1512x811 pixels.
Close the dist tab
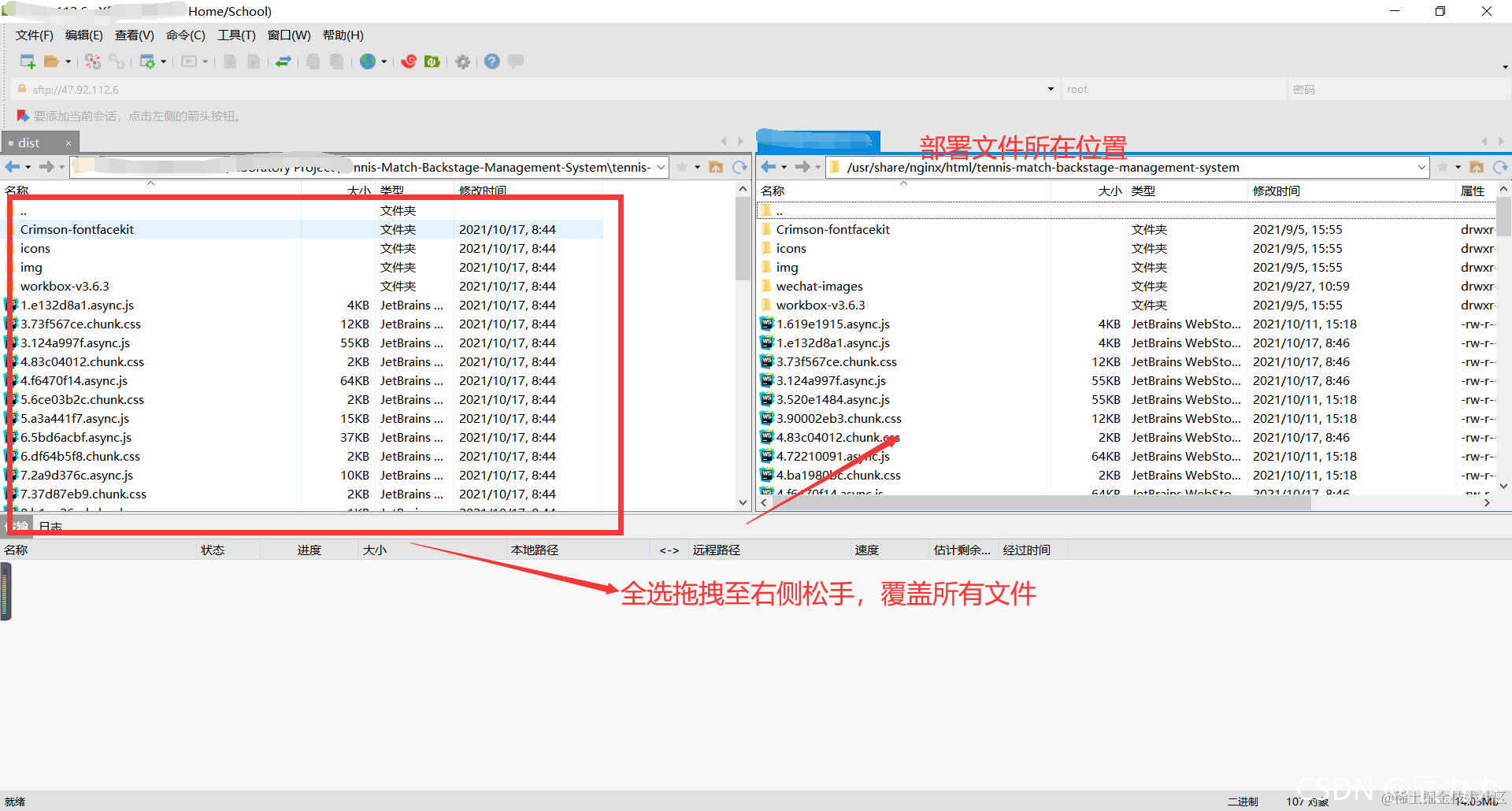[x=69, y=143]
